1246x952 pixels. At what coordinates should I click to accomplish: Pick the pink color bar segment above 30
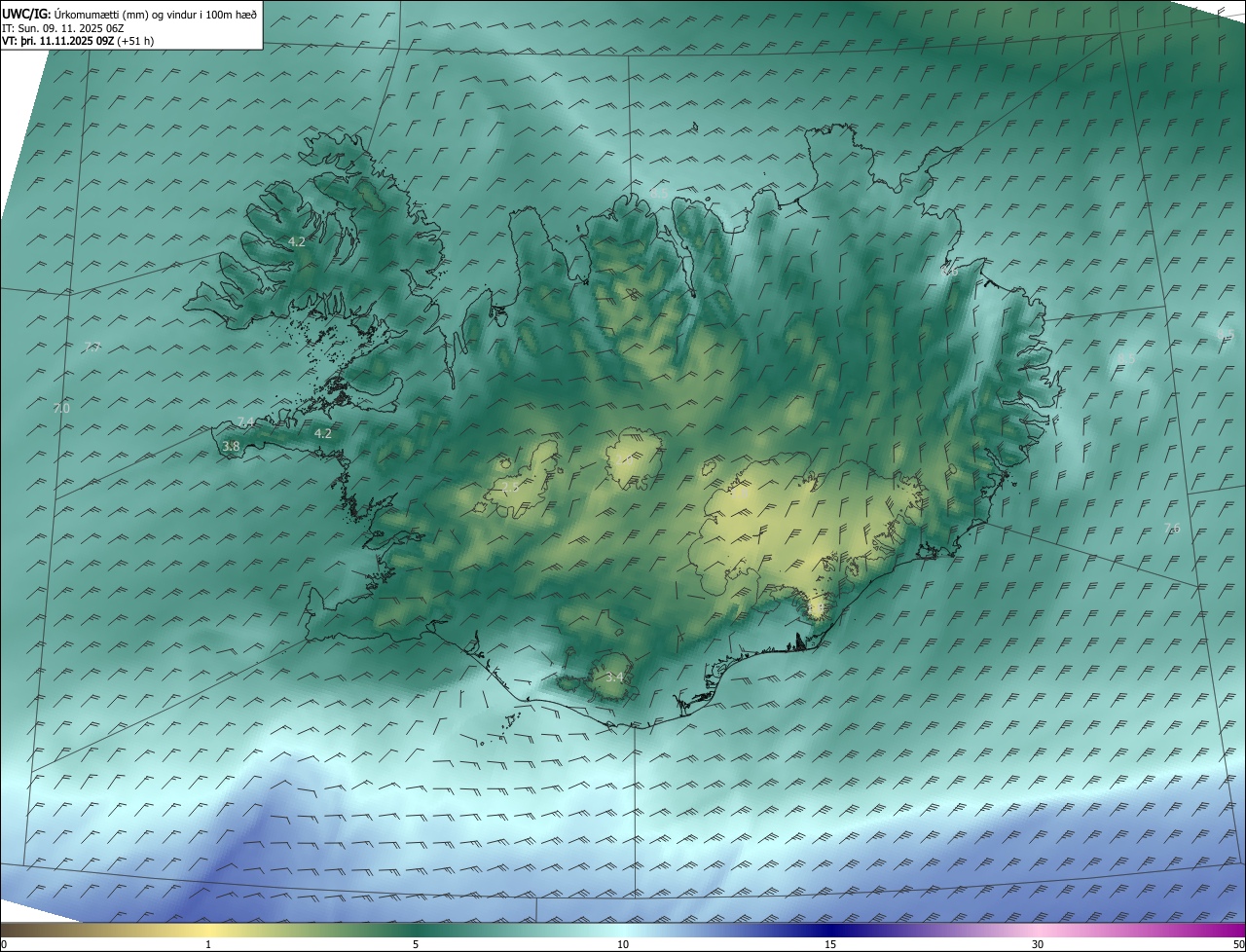coord(1038,930)
